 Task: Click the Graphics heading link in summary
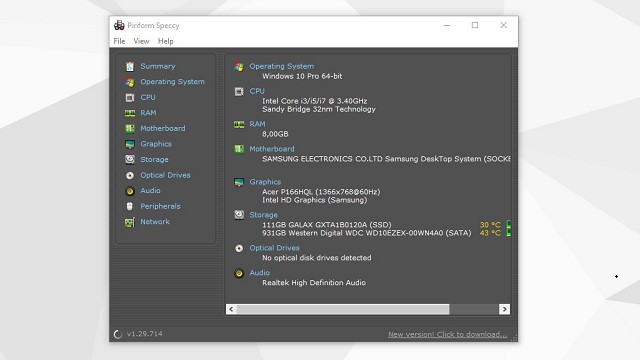click(x=265, y=182)
